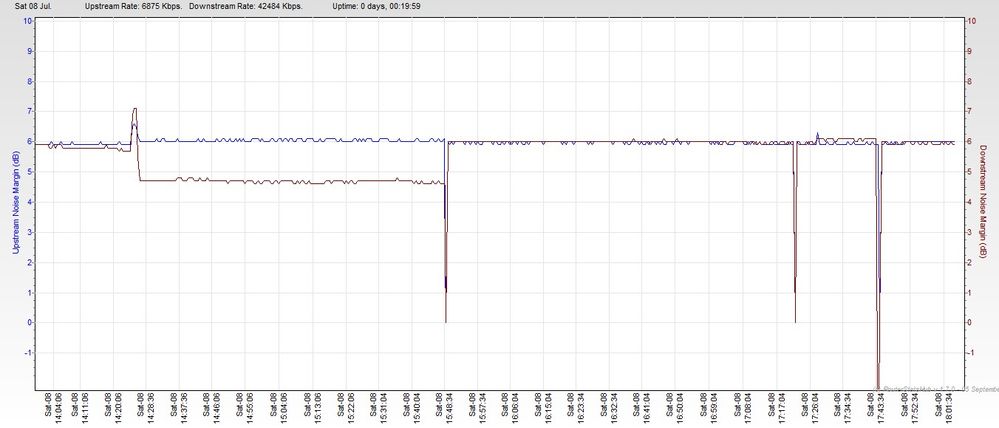Viewport: 999px width, 428px height.
Task: Click the red downstream axis tick 10
Action: pyautogui.click(x=972, y=21)
